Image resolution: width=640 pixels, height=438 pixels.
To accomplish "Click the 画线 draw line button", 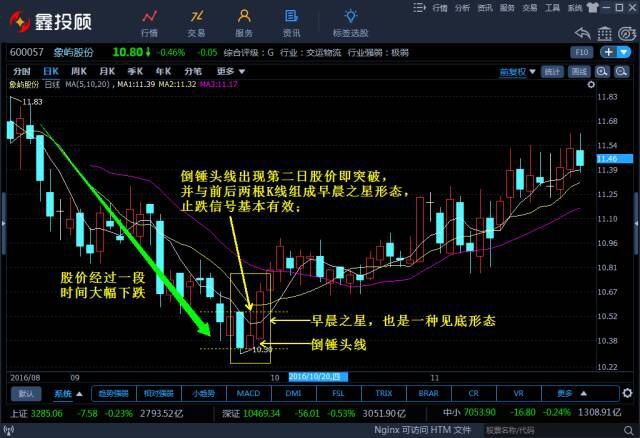I will coord(579,72).
